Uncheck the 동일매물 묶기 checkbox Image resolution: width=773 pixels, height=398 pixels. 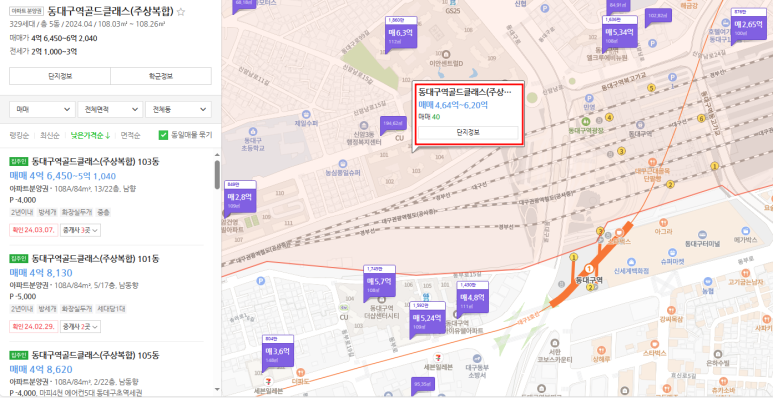point(163,135)
